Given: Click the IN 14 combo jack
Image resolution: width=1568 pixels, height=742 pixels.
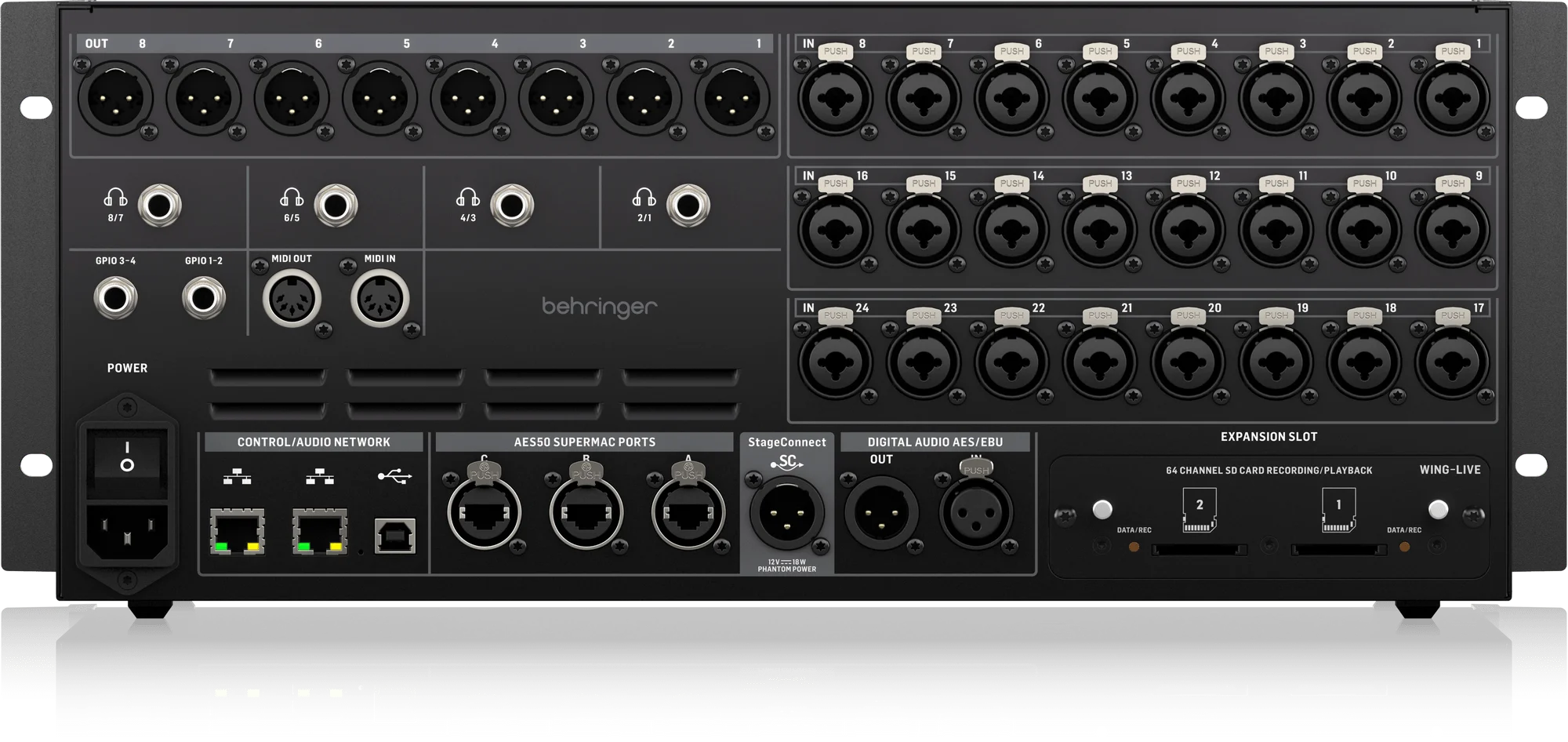Looking at the screenshot, I should [x=1011, y=231].
